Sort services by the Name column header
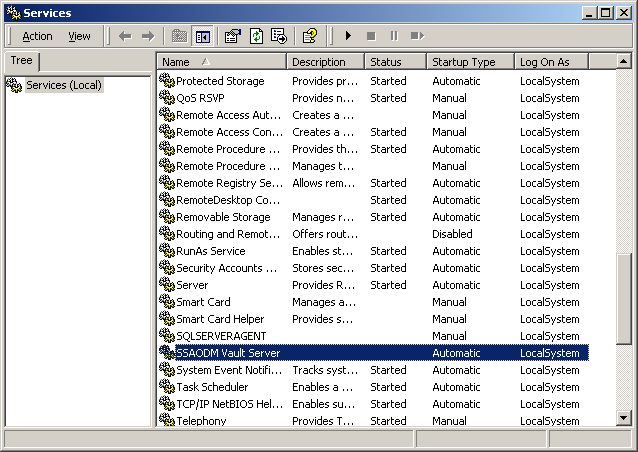 [221, 62]
